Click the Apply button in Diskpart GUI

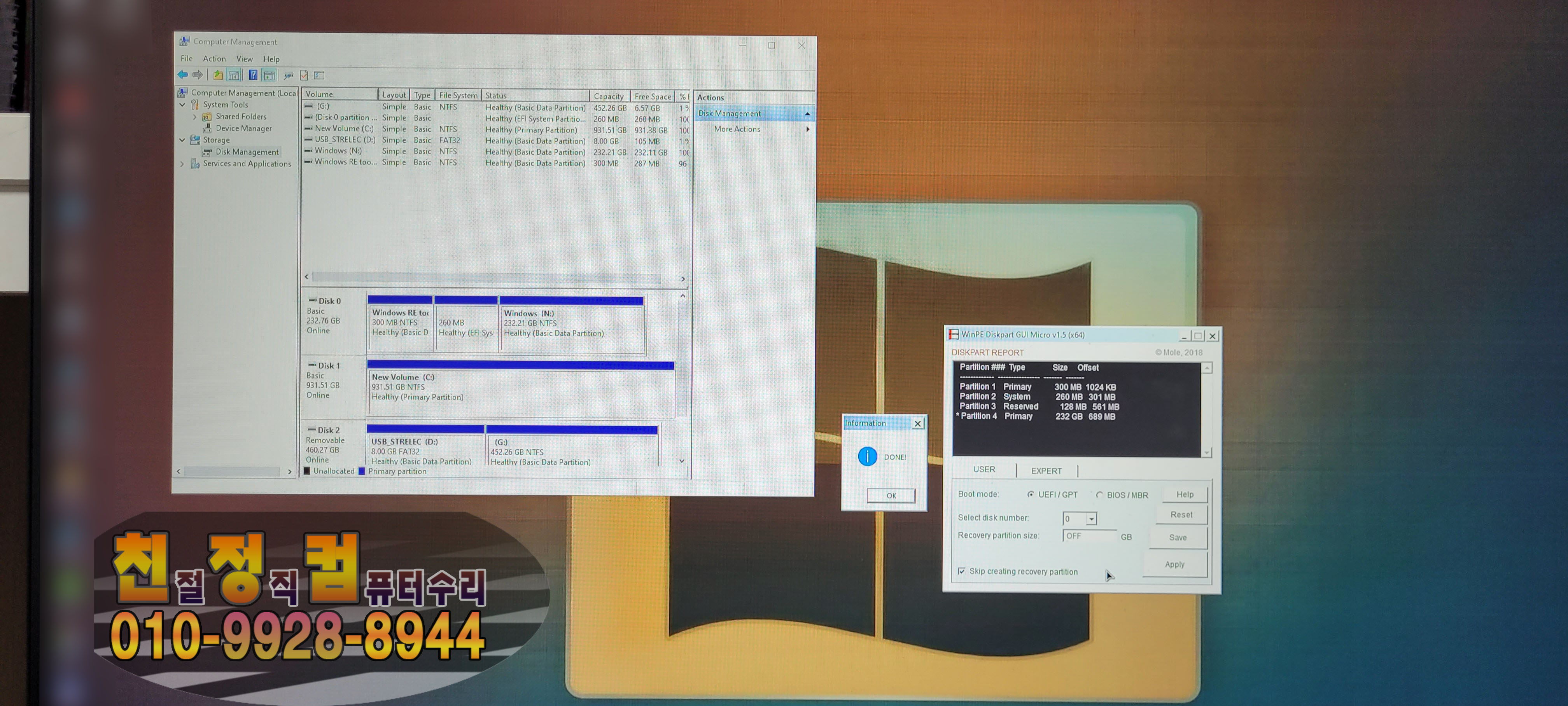(1174, 564)
